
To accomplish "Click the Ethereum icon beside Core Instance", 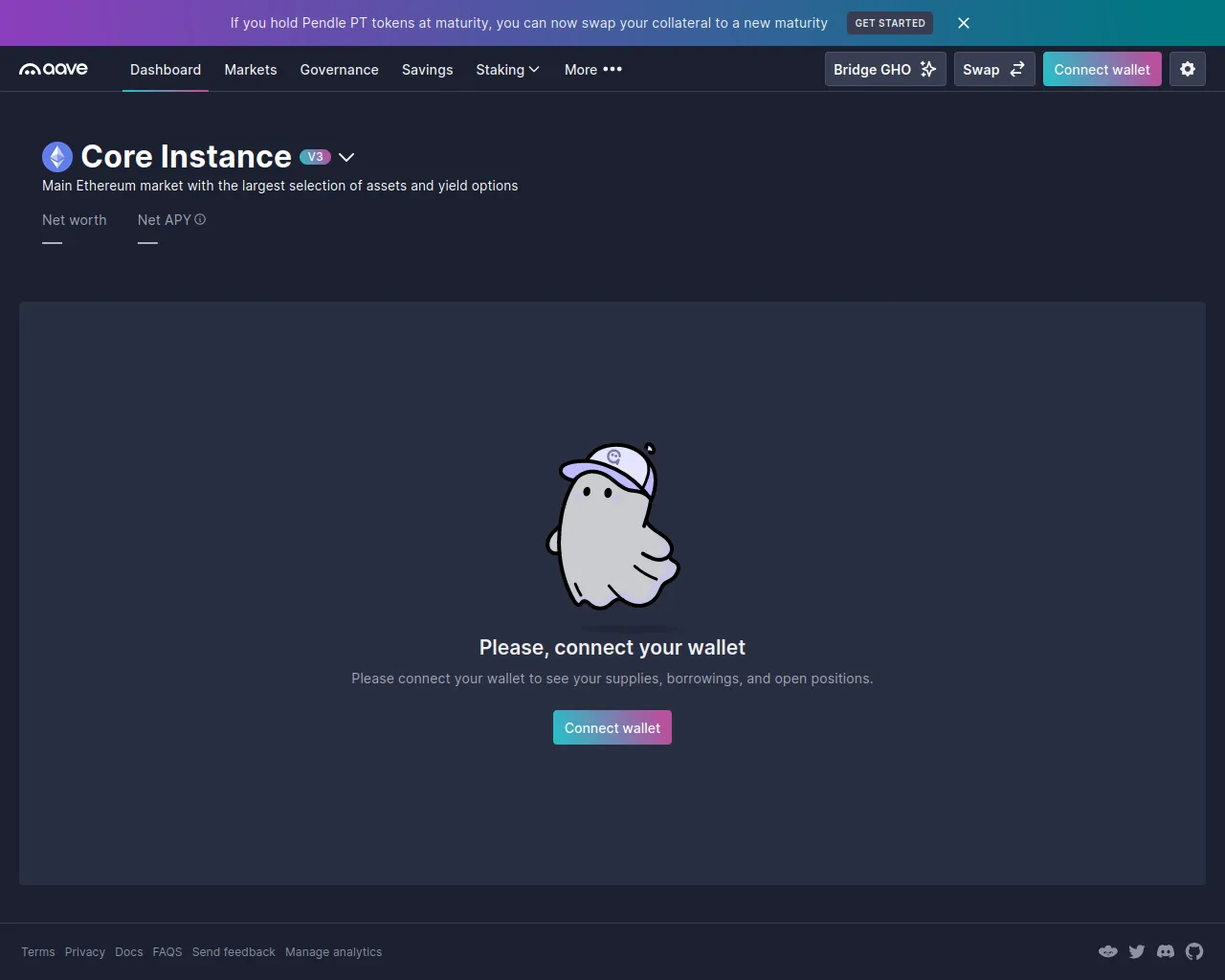I will (x=57, y=157).
